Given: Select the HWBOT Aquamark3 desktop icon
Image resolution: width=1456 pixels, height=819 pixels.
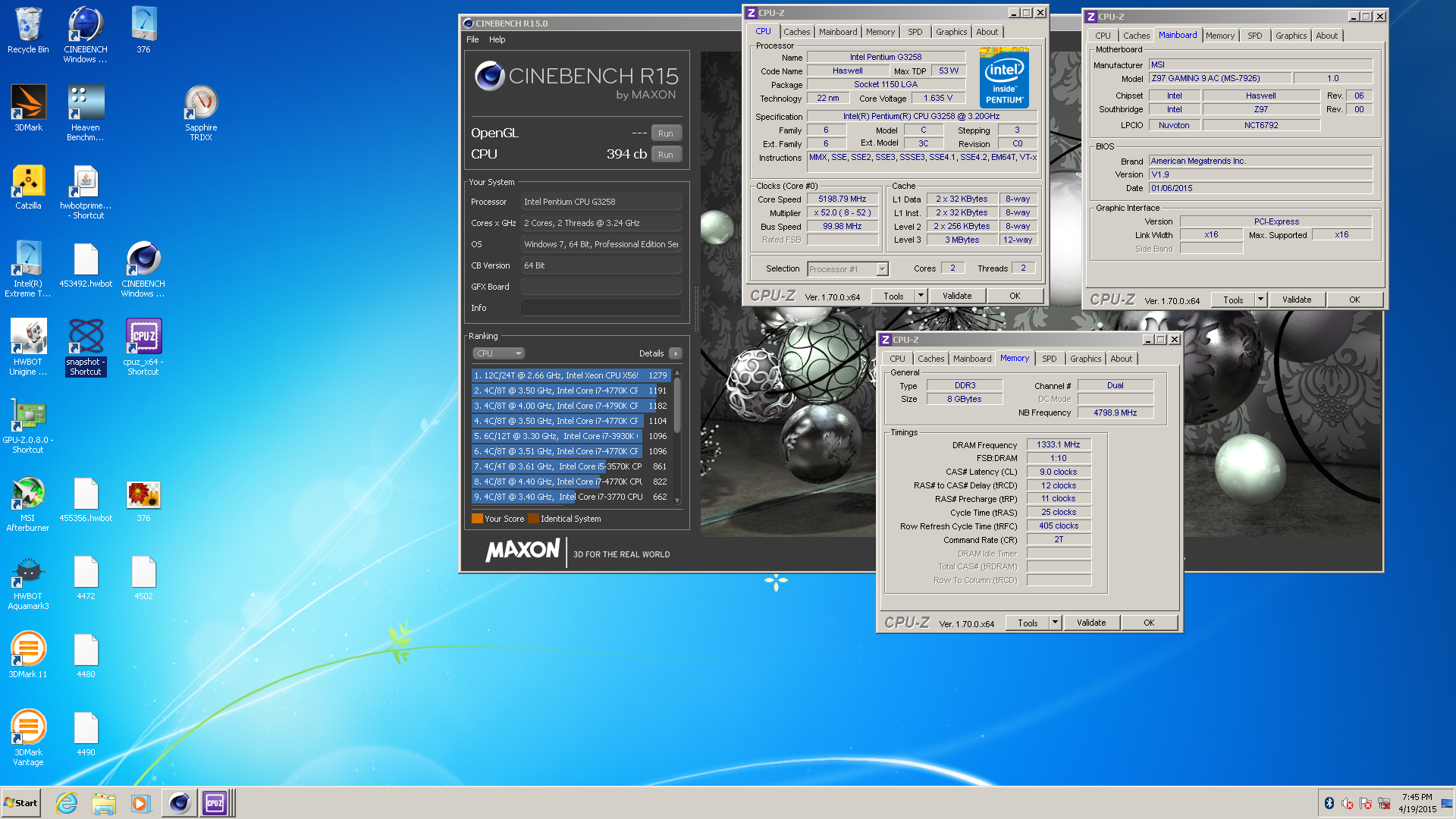Looking at the screenshot, I should pos(28,582).
